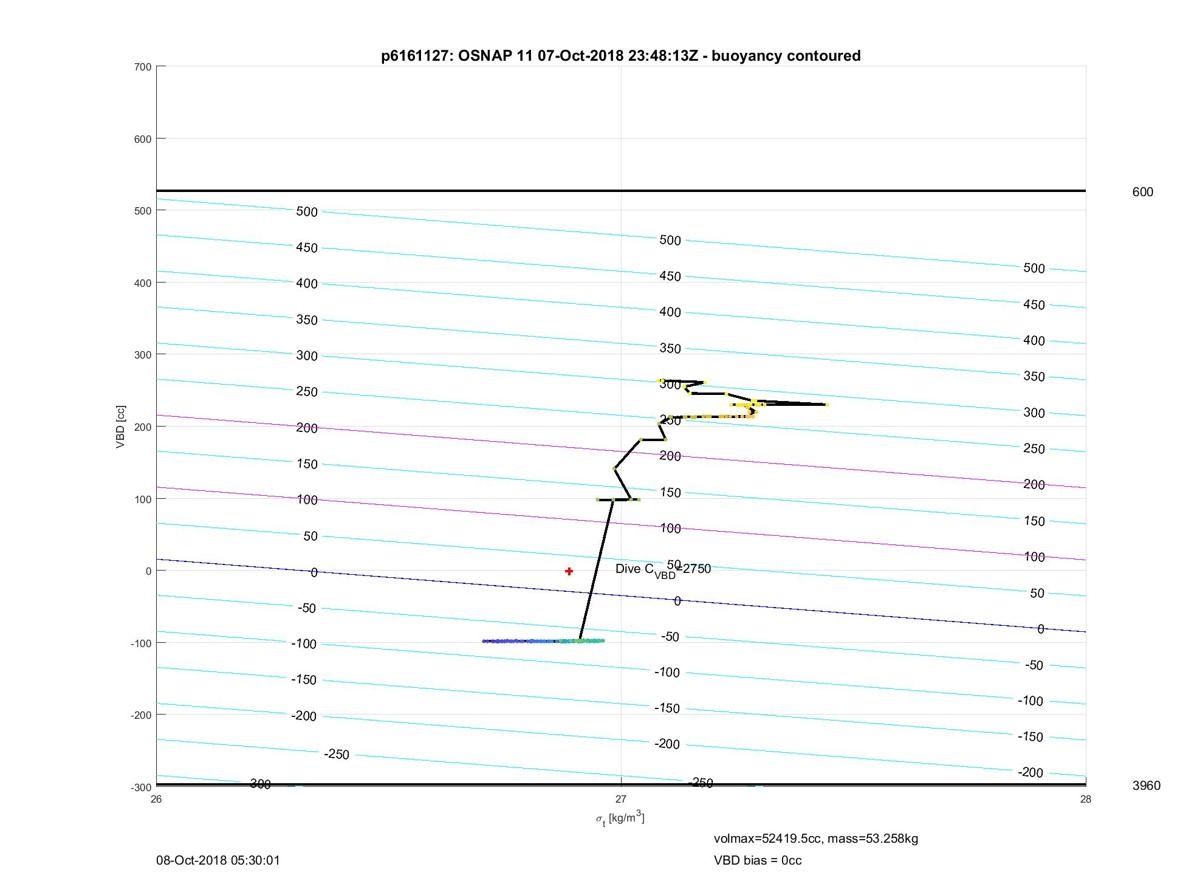This screenshot has height=885, width=1200.
Task: Click the y-axis tick label "400"
Action: pos(142,283)
